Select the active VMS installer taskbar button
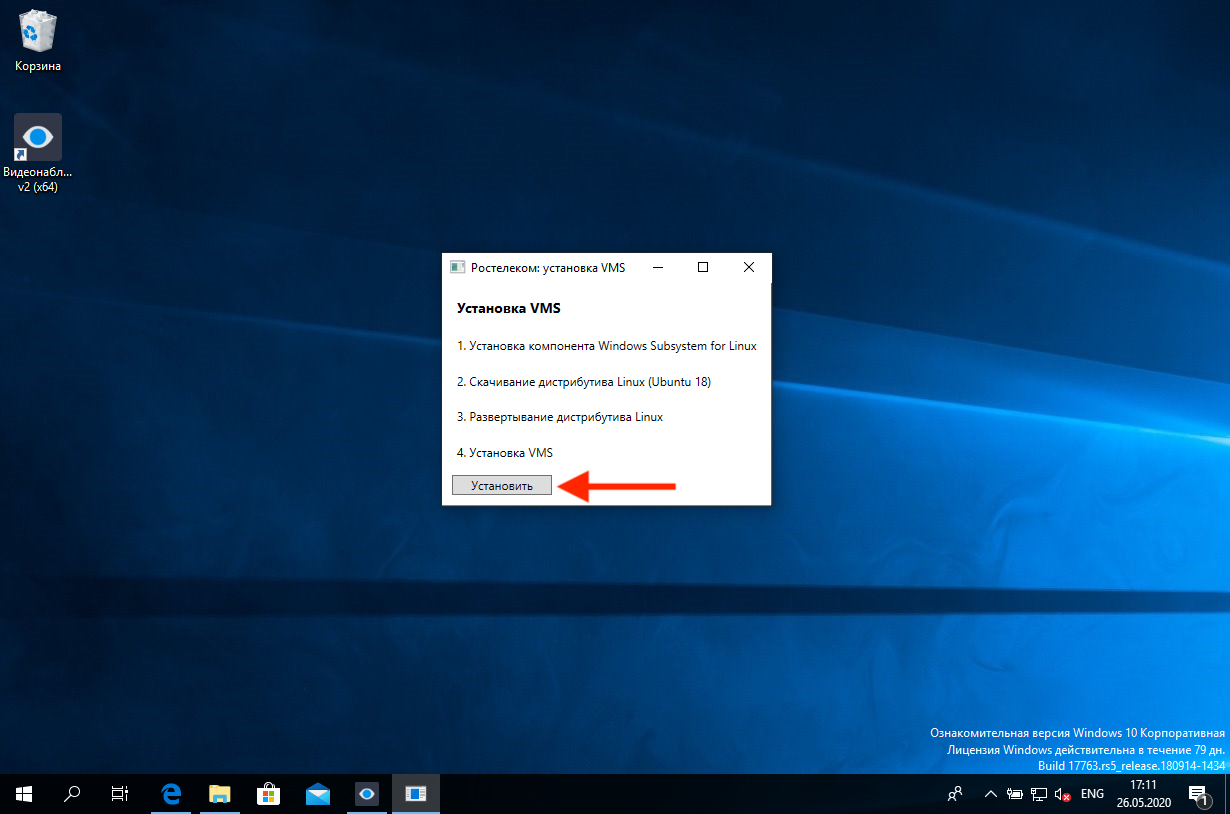Screen dimensions: 1230x814 coord(416,794)
